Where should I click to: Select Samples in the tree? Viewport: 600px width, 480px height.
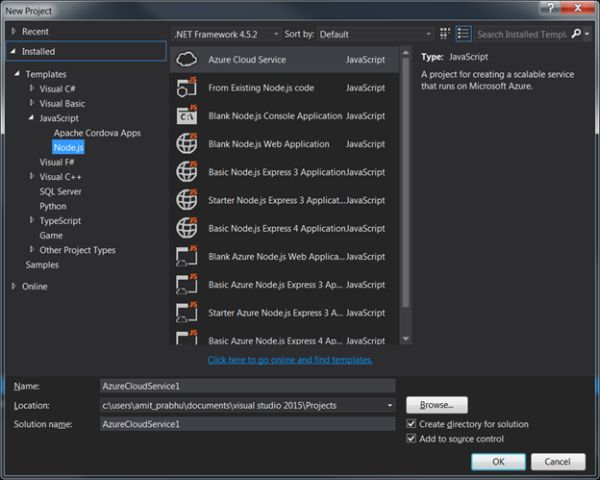pyautogui.click(x=42, y=264)
